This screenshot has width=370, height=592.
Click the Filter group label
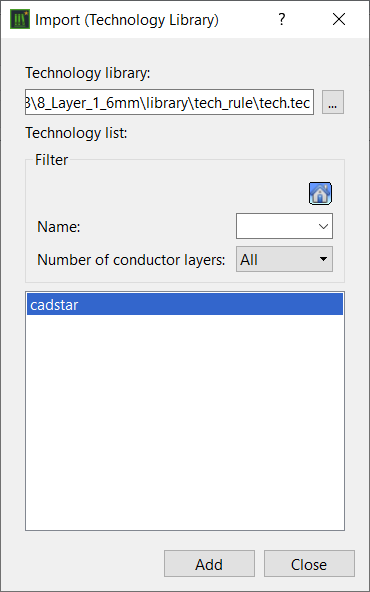click(x=51, y=160)
